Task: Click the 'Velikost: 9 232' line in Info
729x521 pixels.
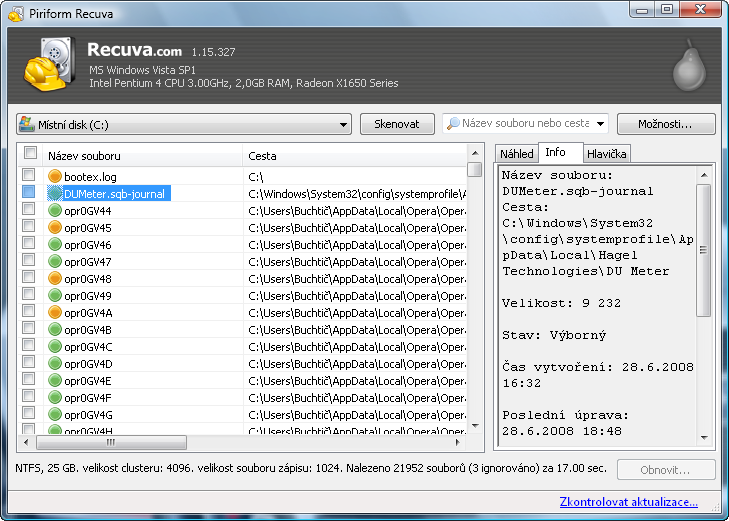Action: pyautogui.click(x=561, y=303)
